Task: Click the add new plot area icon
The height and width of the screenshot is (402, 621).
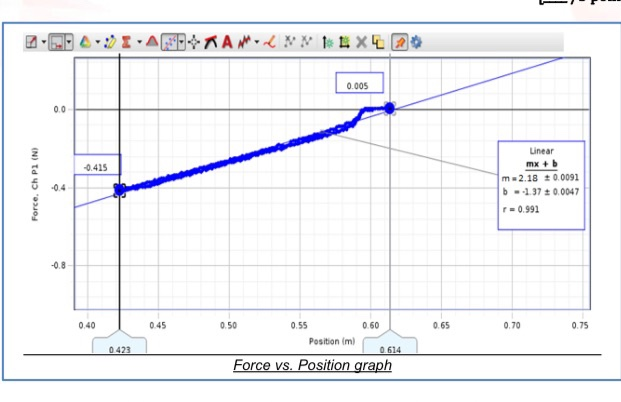Action: [x=345, y=42]
